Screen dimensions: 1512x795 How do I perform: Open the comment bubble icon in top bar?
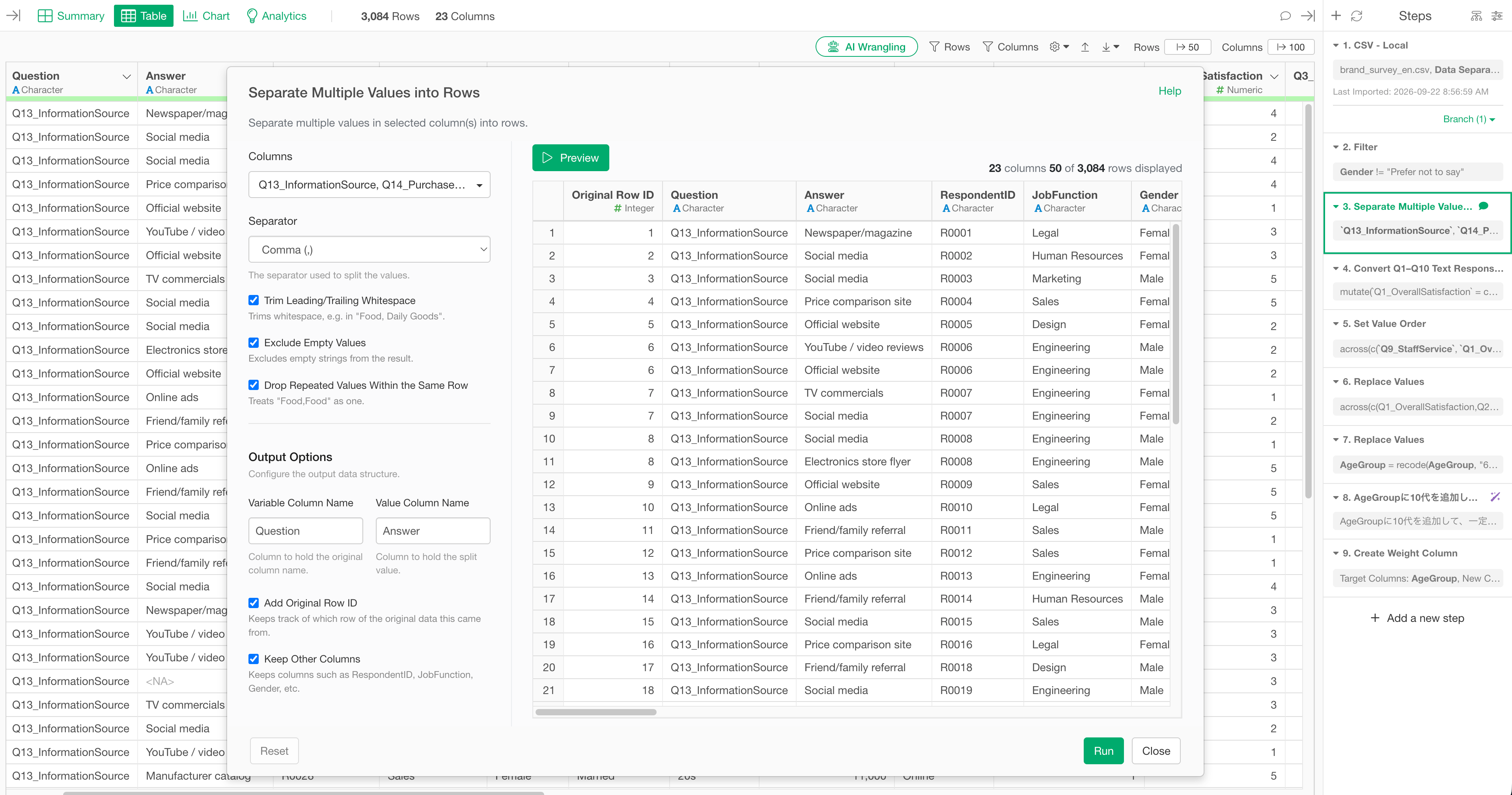click(1285, 16)
